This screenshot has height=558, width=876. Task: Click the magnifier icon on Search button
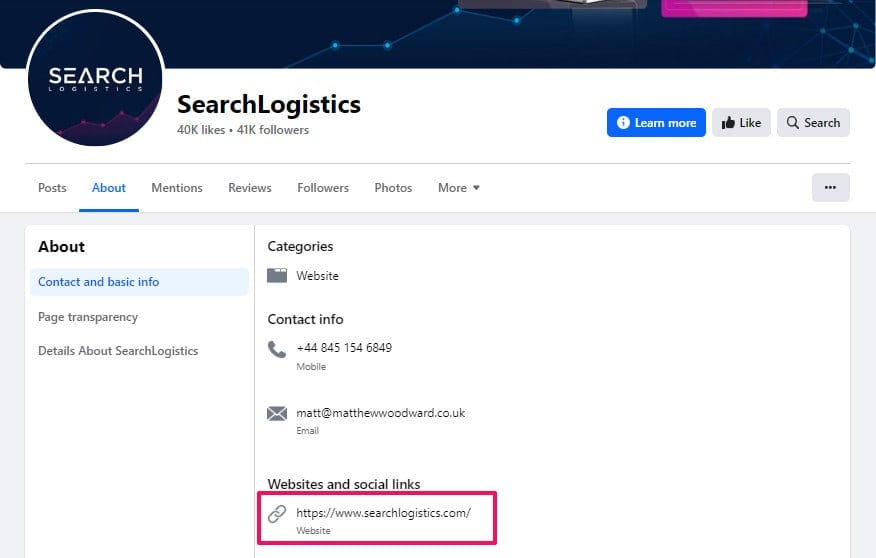coord(792,122)
